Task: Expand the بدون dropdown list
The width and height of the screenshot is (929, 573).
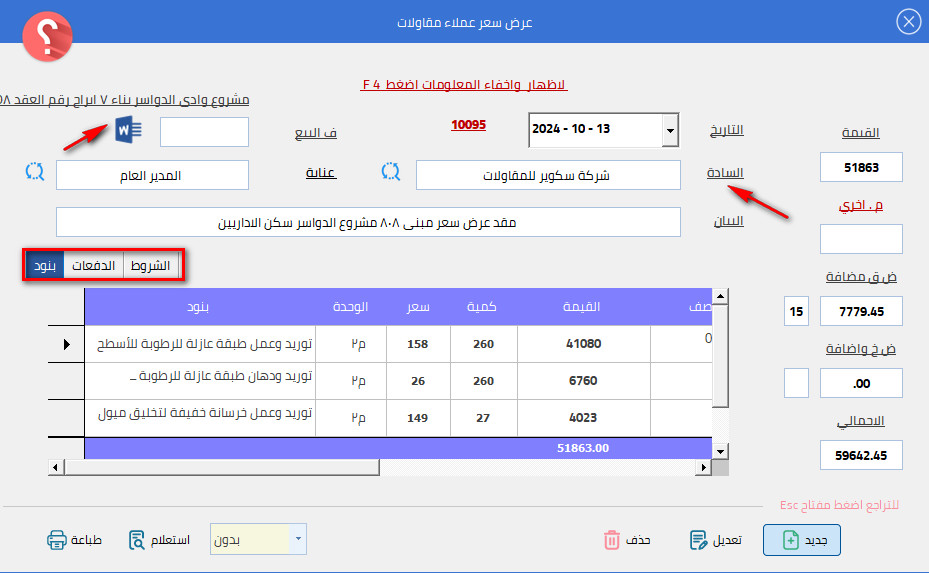Action: click(x=298, y=540)
